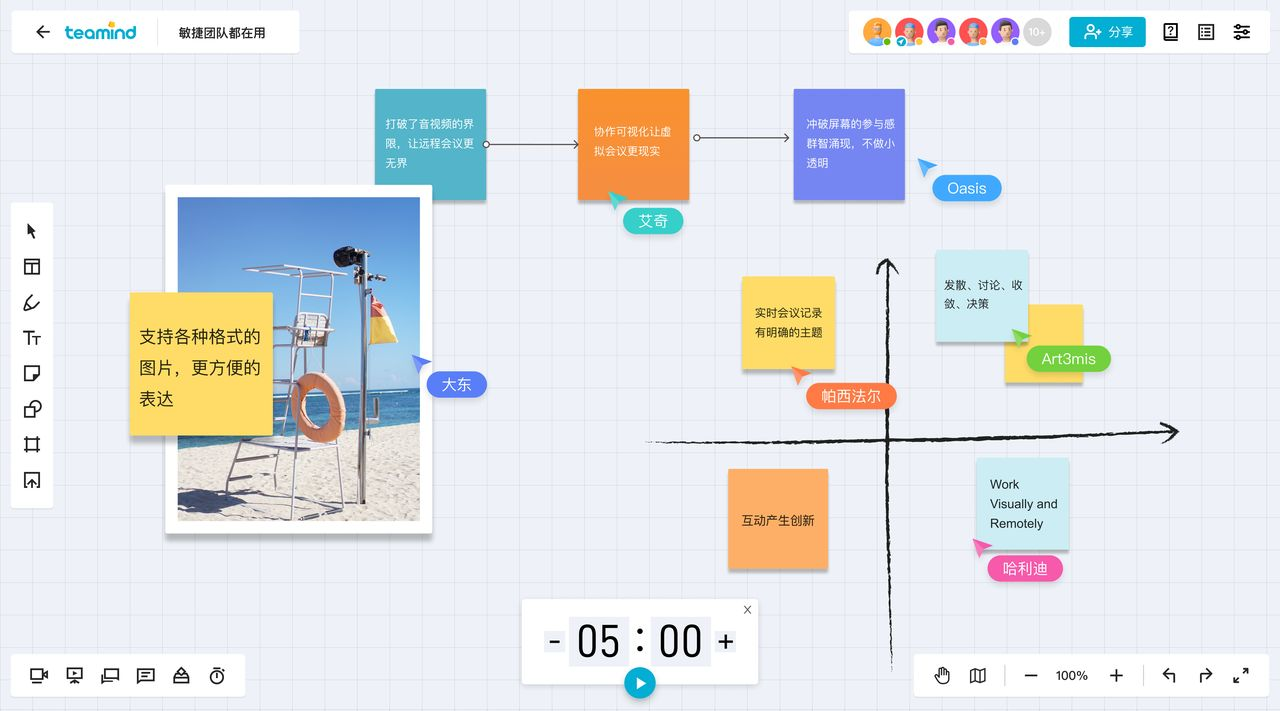
Task: Increase timer with plus button
Action: (726, 641)
